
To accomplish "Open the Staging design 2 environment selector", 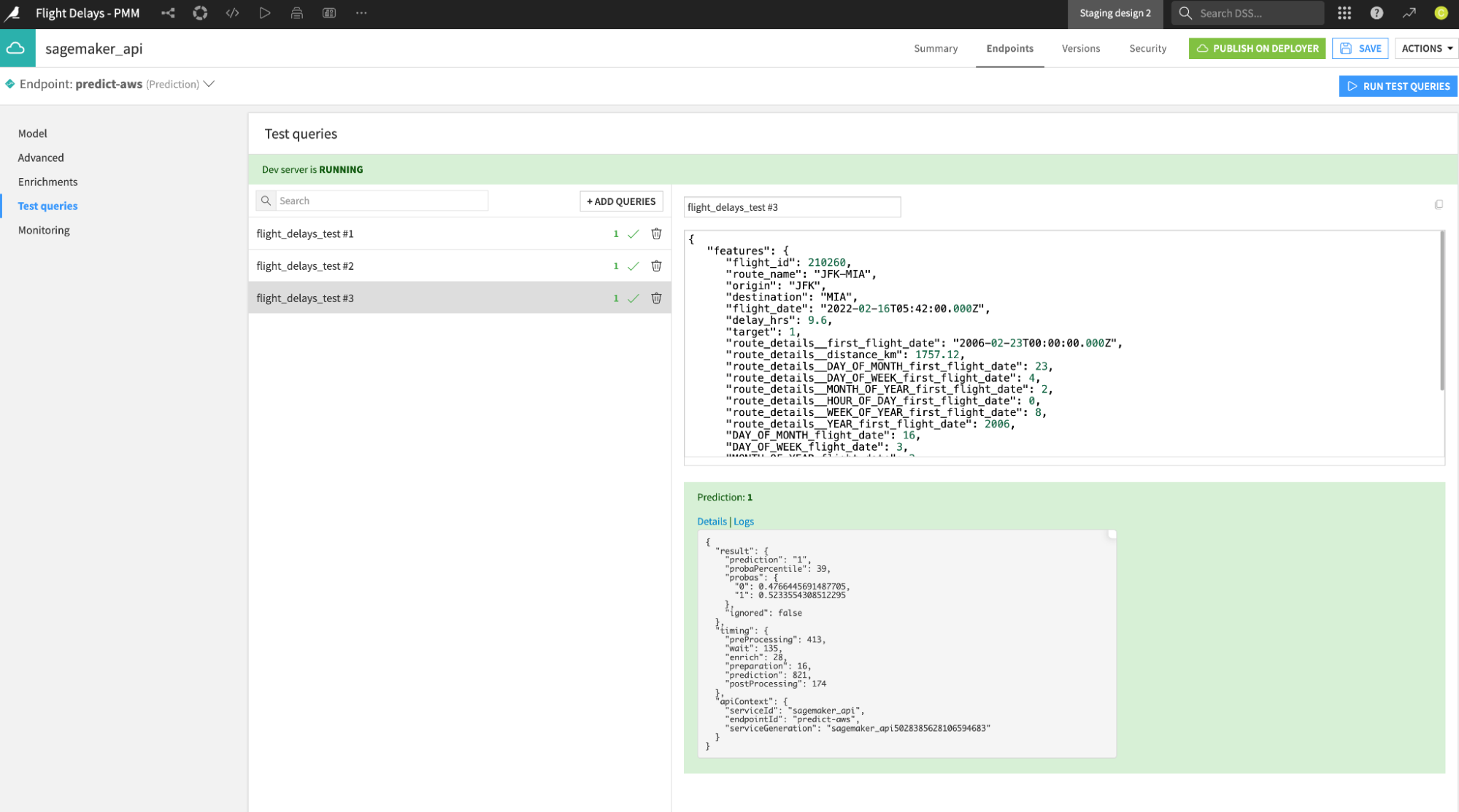I will point(1115,13).
